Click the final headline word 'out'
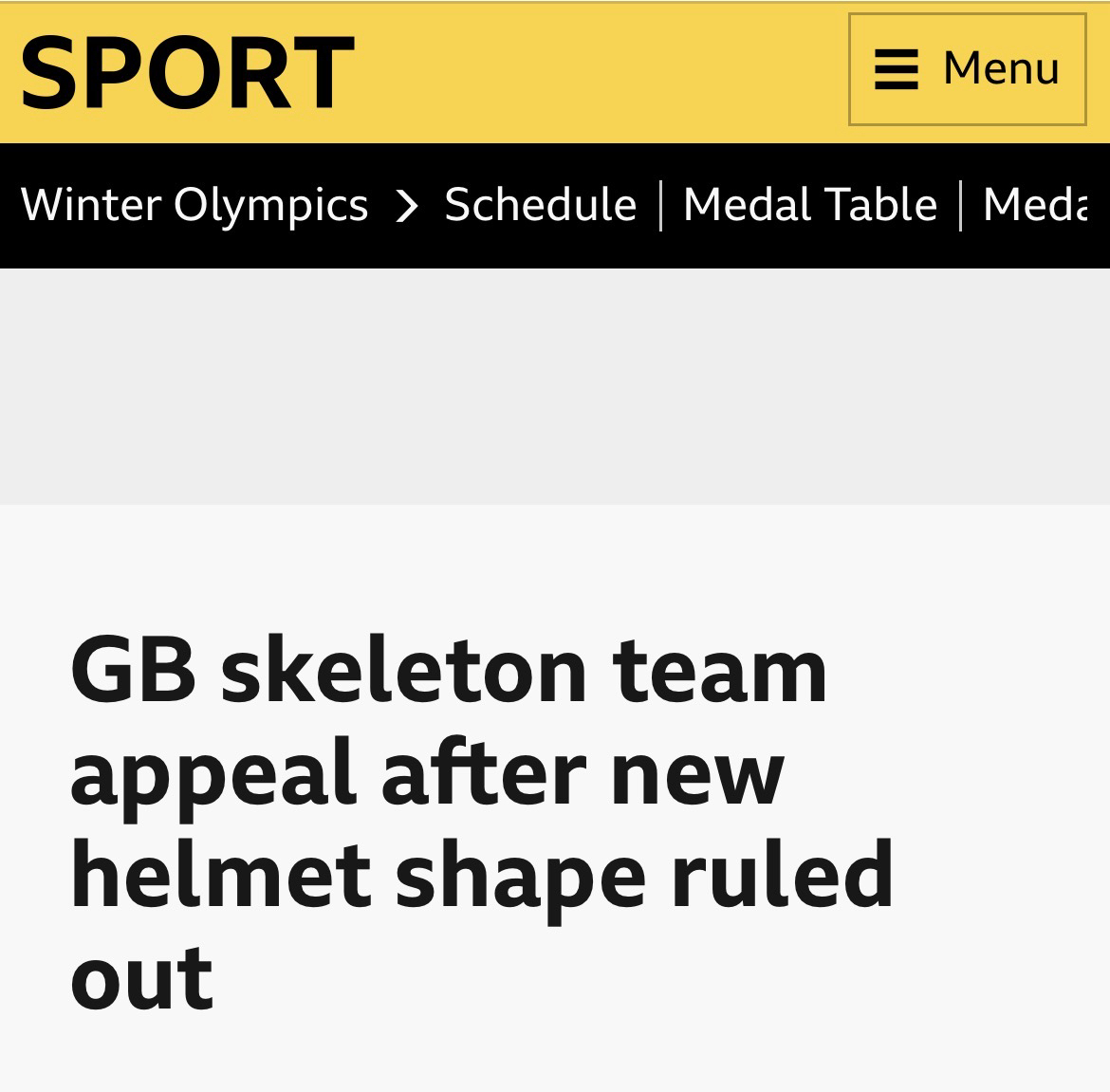Image resolution: width=1110 pixels, height=1092 pixels. tap(141, 977)
